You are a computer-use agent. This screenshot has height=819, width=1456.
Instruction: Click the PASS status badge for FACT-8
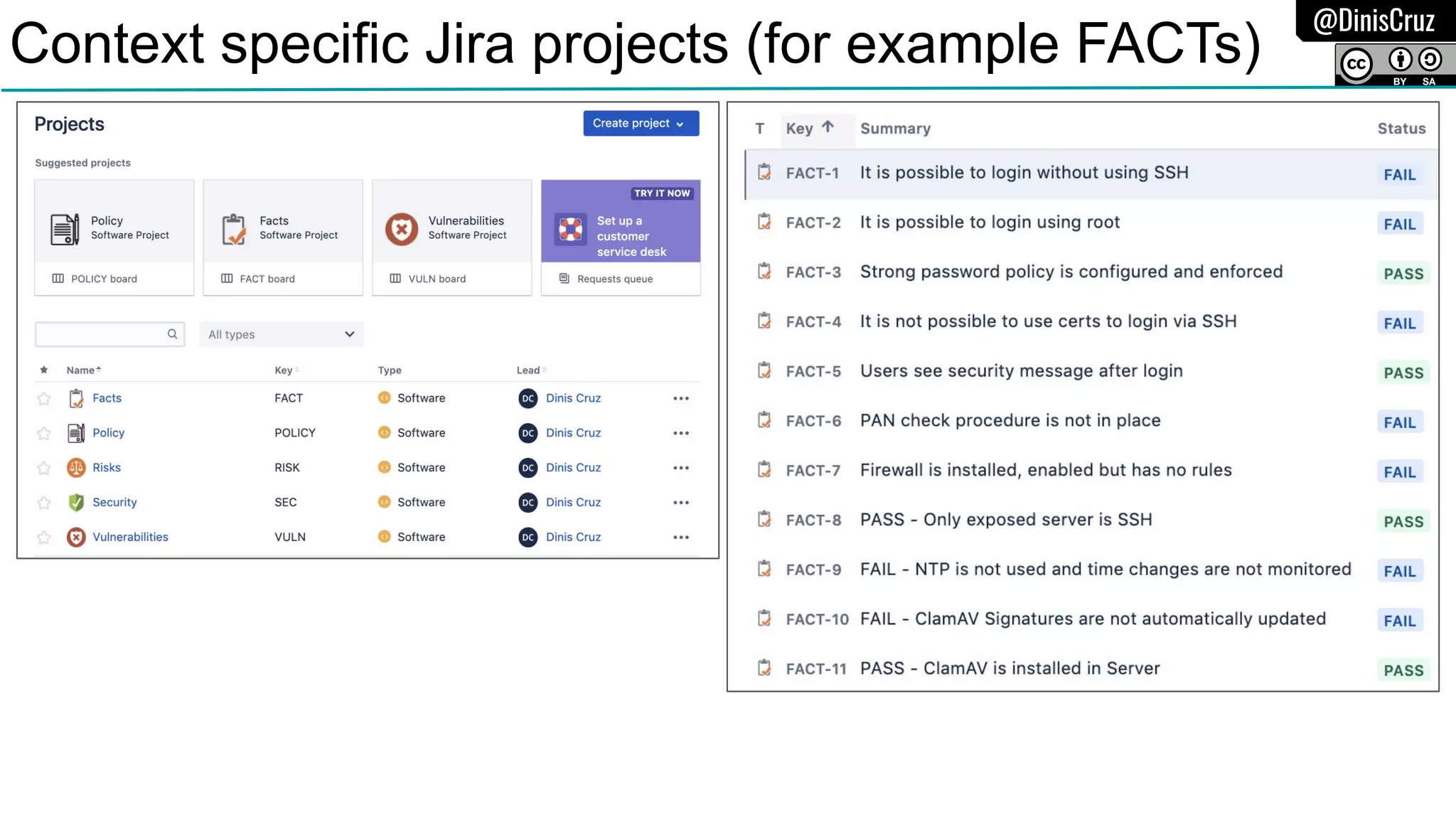pyautogui.click(x=1403, y=522)
